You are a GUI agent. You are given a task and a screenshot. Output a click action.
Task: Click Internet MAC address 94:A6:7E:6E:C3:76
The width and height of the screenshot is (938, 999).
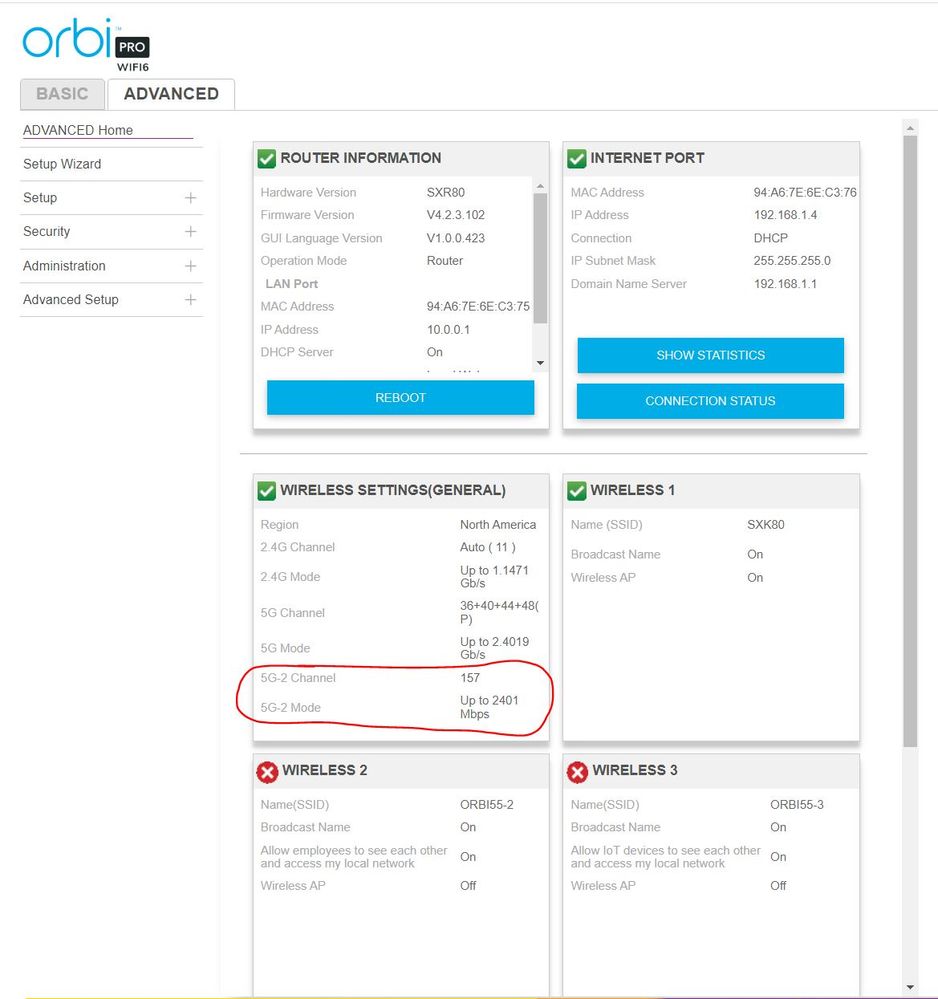(x=805, y=192)
